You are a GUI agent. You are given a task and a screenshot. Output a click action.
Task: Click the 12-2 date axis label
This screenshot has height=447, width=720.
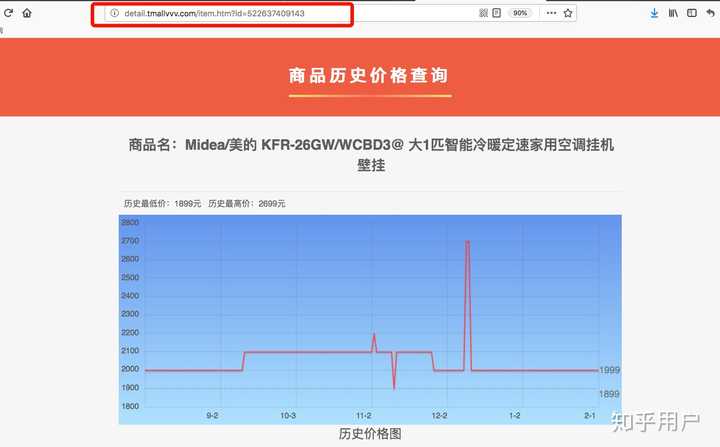click(x=439, y=415)
